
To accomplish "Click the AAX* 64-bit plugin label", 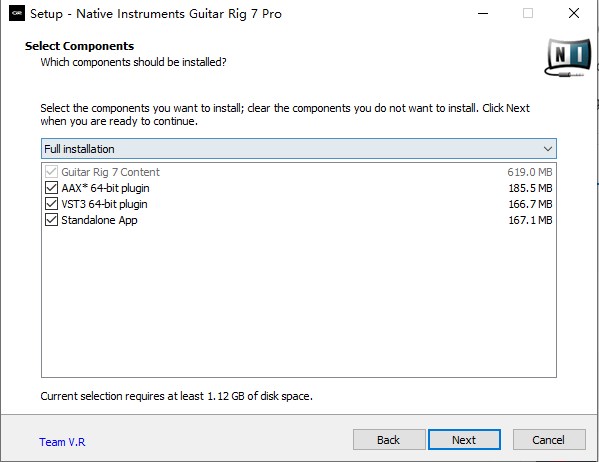I will [105, 188].
